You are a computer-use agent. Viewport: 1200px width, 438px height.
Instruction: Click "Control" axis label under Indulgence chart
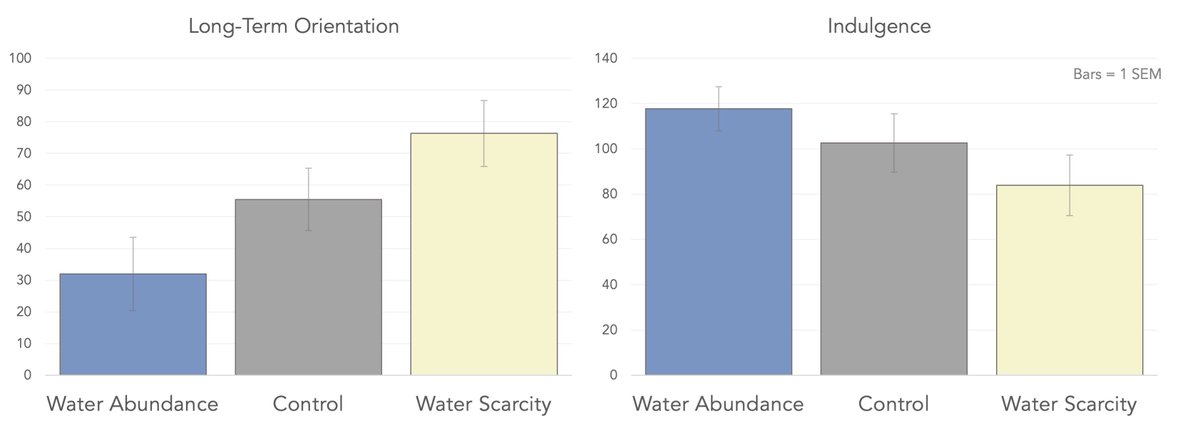(x=893, y=405)
